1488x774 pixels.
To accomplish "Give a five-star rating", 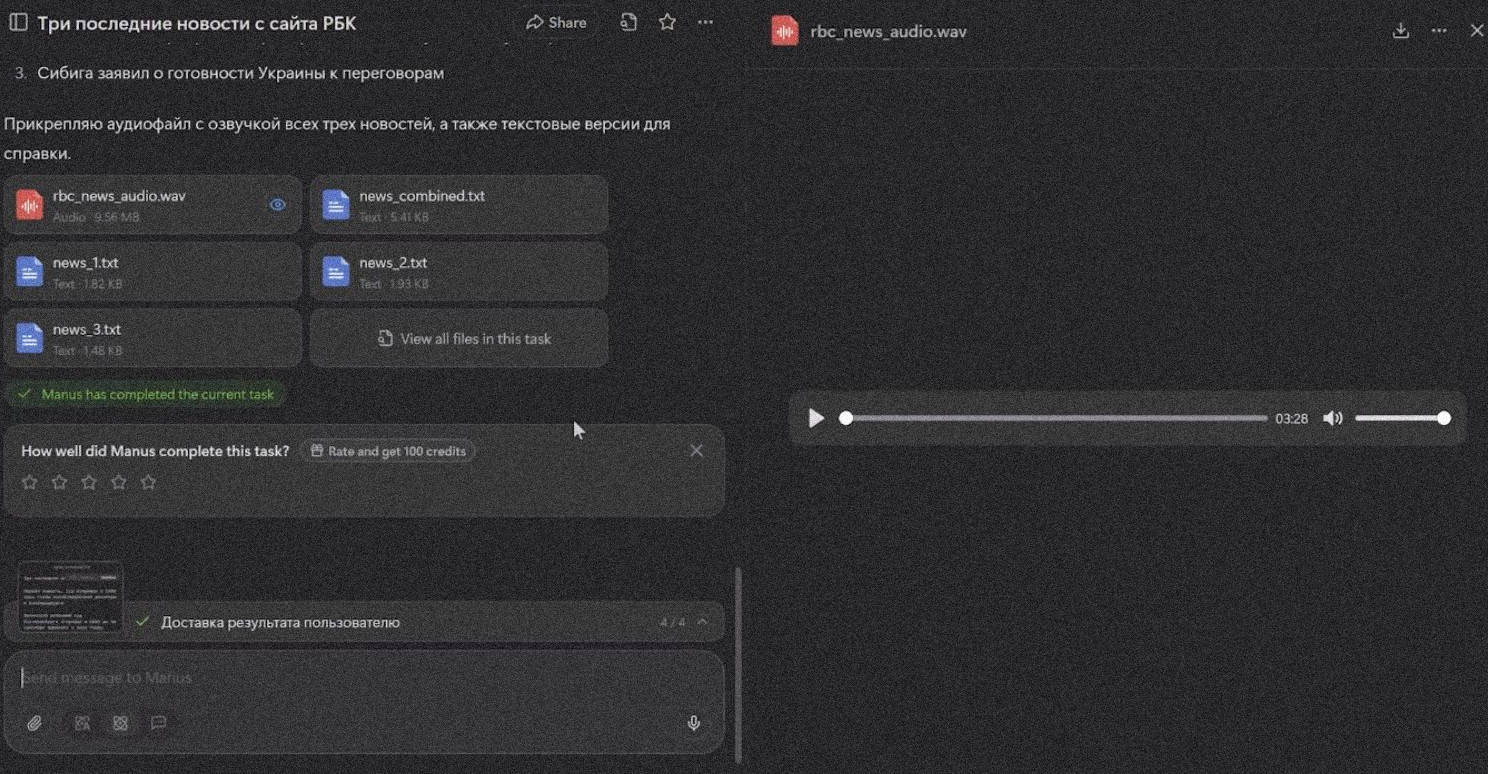I will (149, 482).
